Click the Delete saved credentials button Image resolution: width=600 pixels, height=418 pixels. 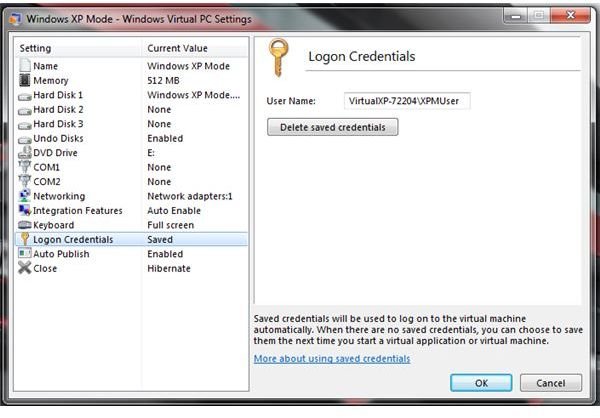333,127
